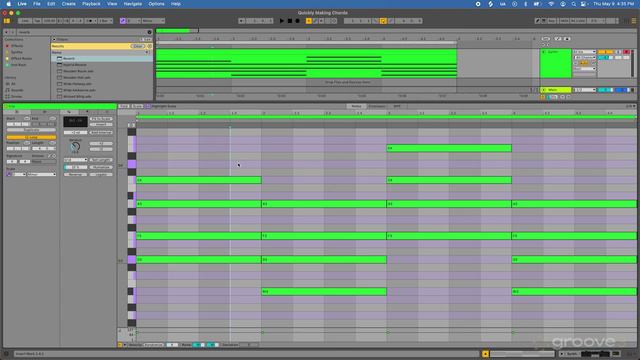Choose the Wicked Wing.adv preset
The image size is (640, 360).
coord(102,96)
